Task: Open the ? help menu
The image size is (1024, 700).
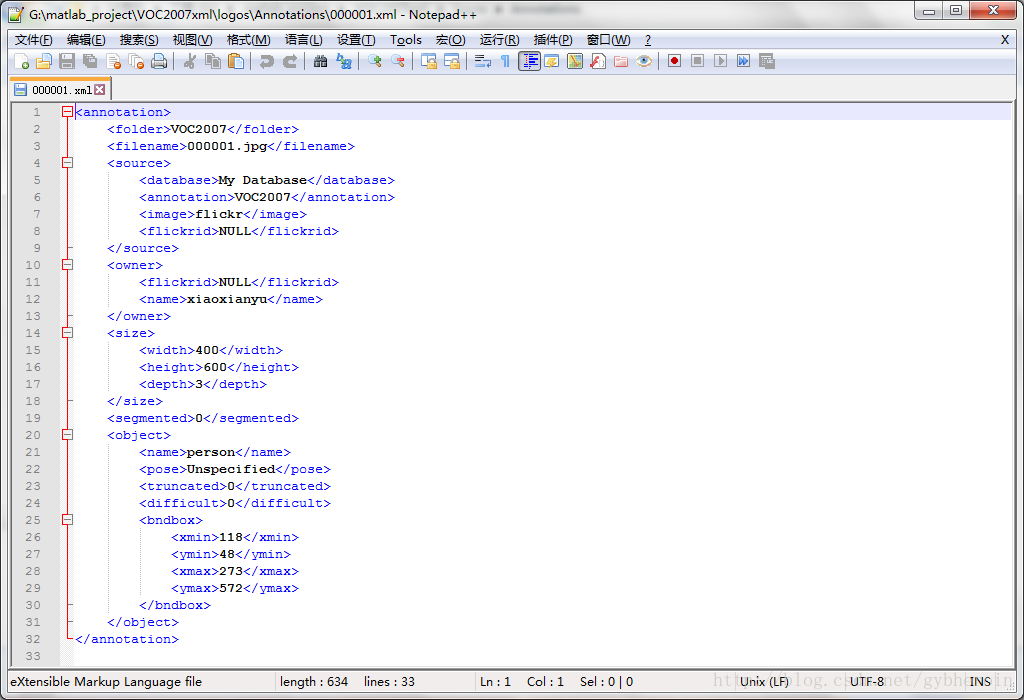Action: click(648, 40)
